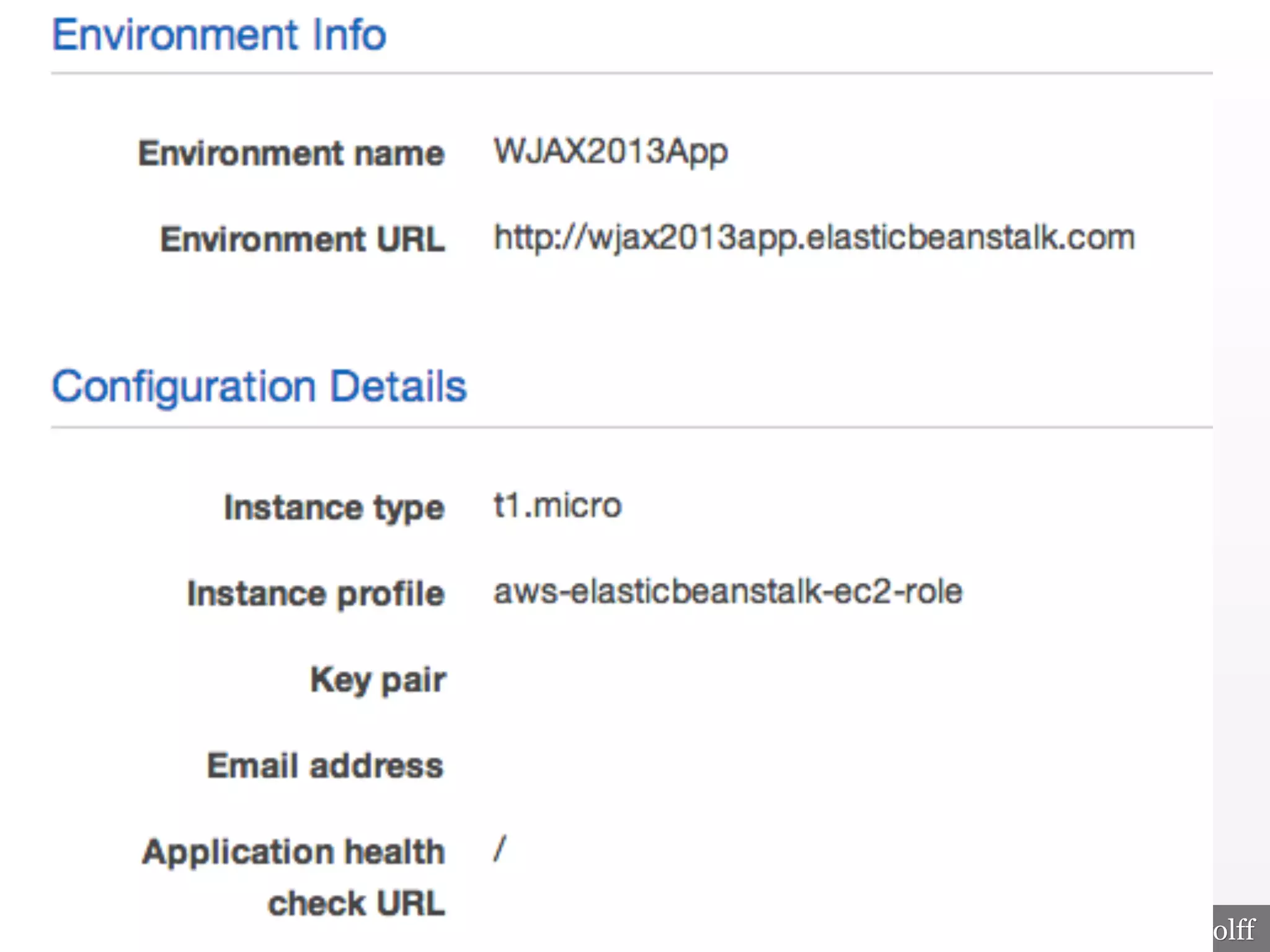Select the aws-elasticbeanstalk-ec2-role profile value
Viewport: 1270px width, 952px height.
tap(727, 591)
